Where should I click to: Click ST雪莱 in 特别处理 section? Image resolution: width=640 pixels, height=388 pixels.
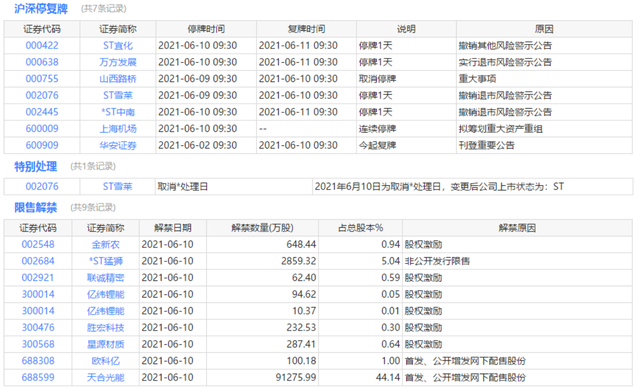click(x=118, y=186)
